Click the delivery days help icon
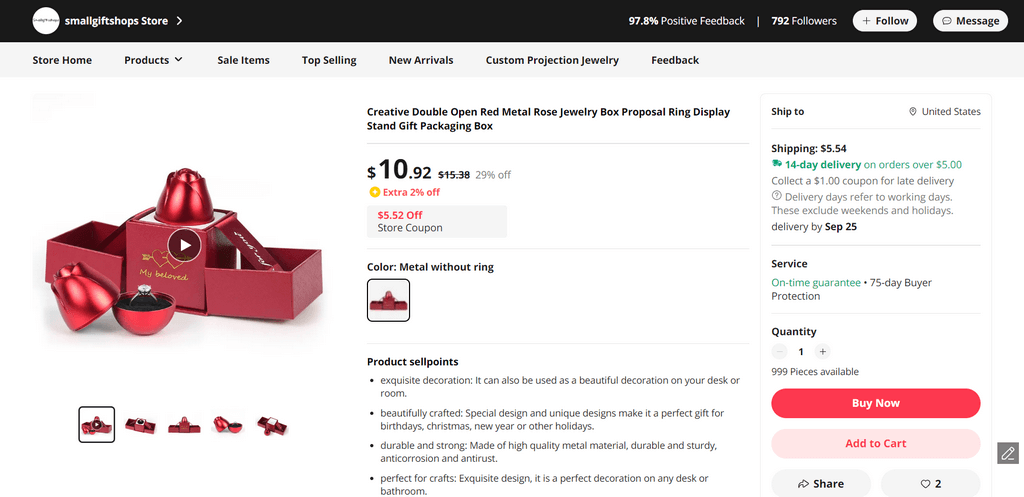Image resolution: width=1024 pixels, height=497 pixels. coord(777,196)
